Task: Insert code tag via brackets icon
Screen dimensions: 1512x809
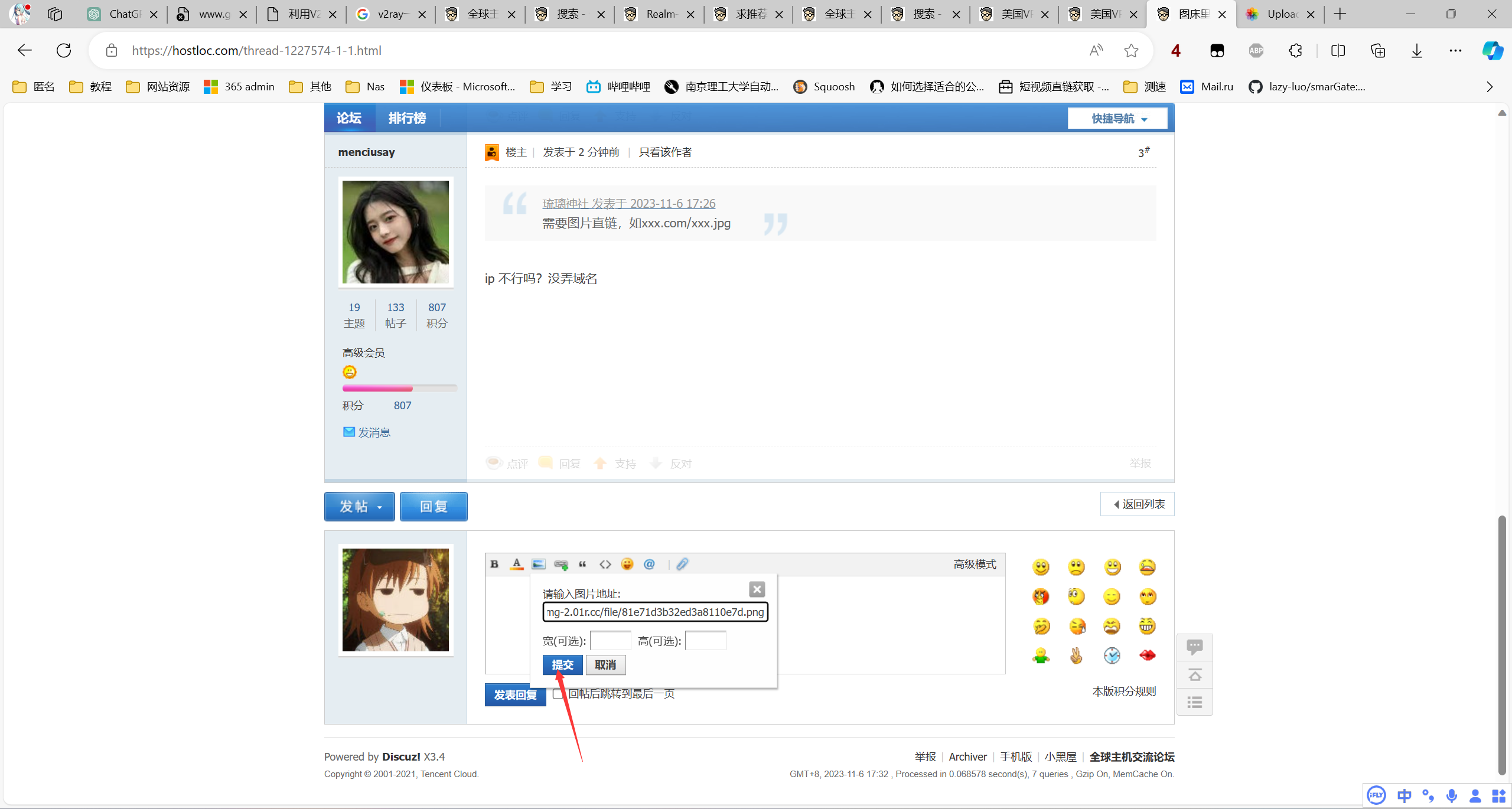Action: click(x=605, y=564)
